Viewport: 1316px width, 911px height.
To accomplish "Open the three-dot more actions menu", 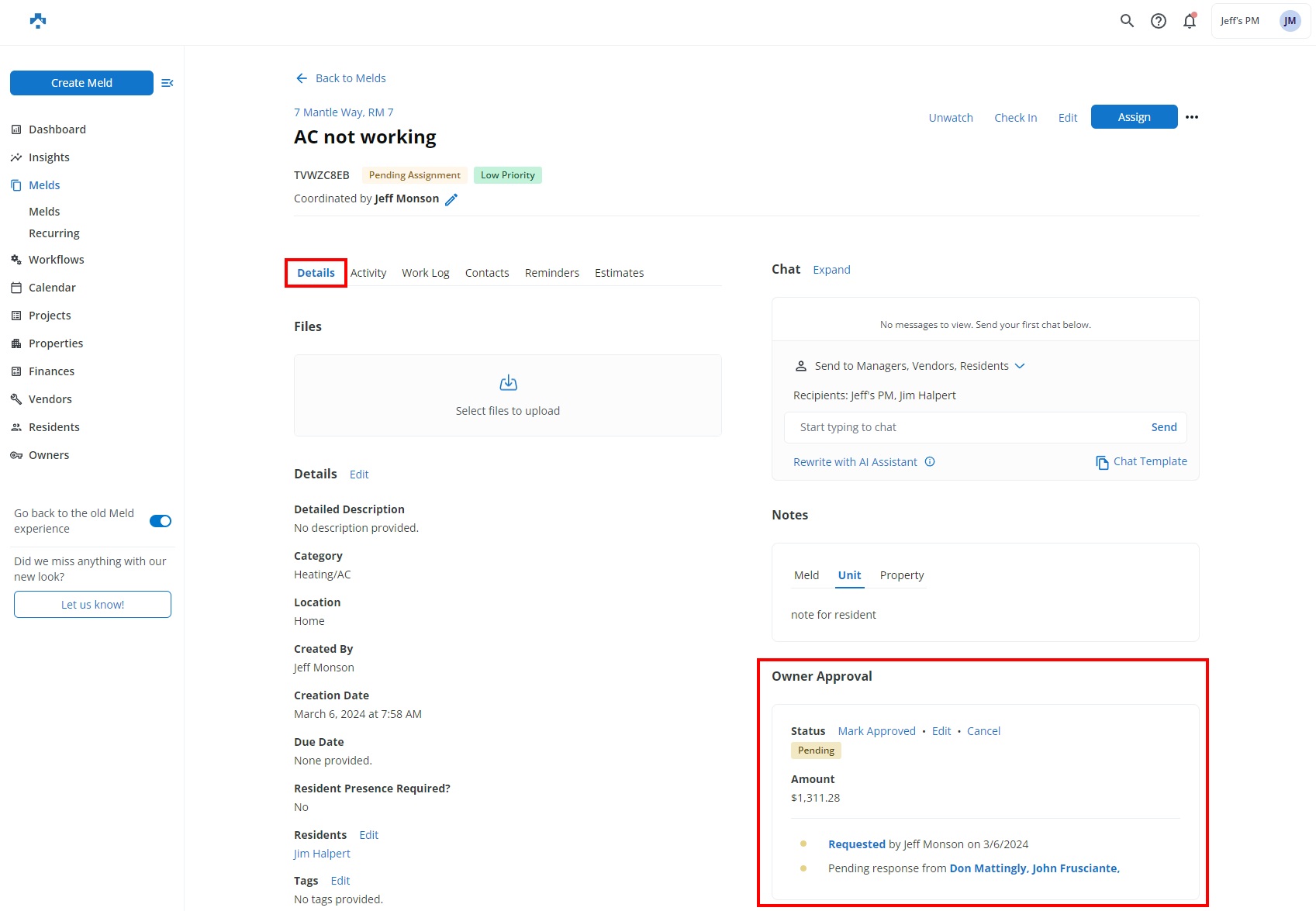I will pyautogui.click(x=1192, y=117).
